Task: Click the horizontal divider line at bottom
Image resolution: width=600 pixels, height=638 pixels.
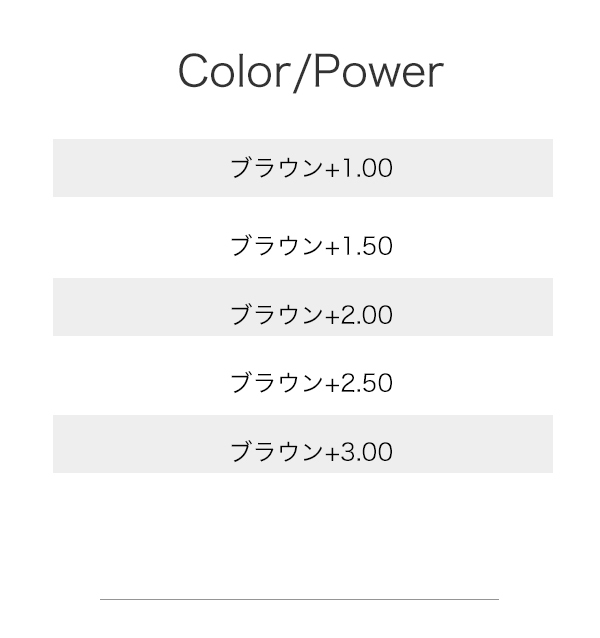Action: click(x=299, y=599)
